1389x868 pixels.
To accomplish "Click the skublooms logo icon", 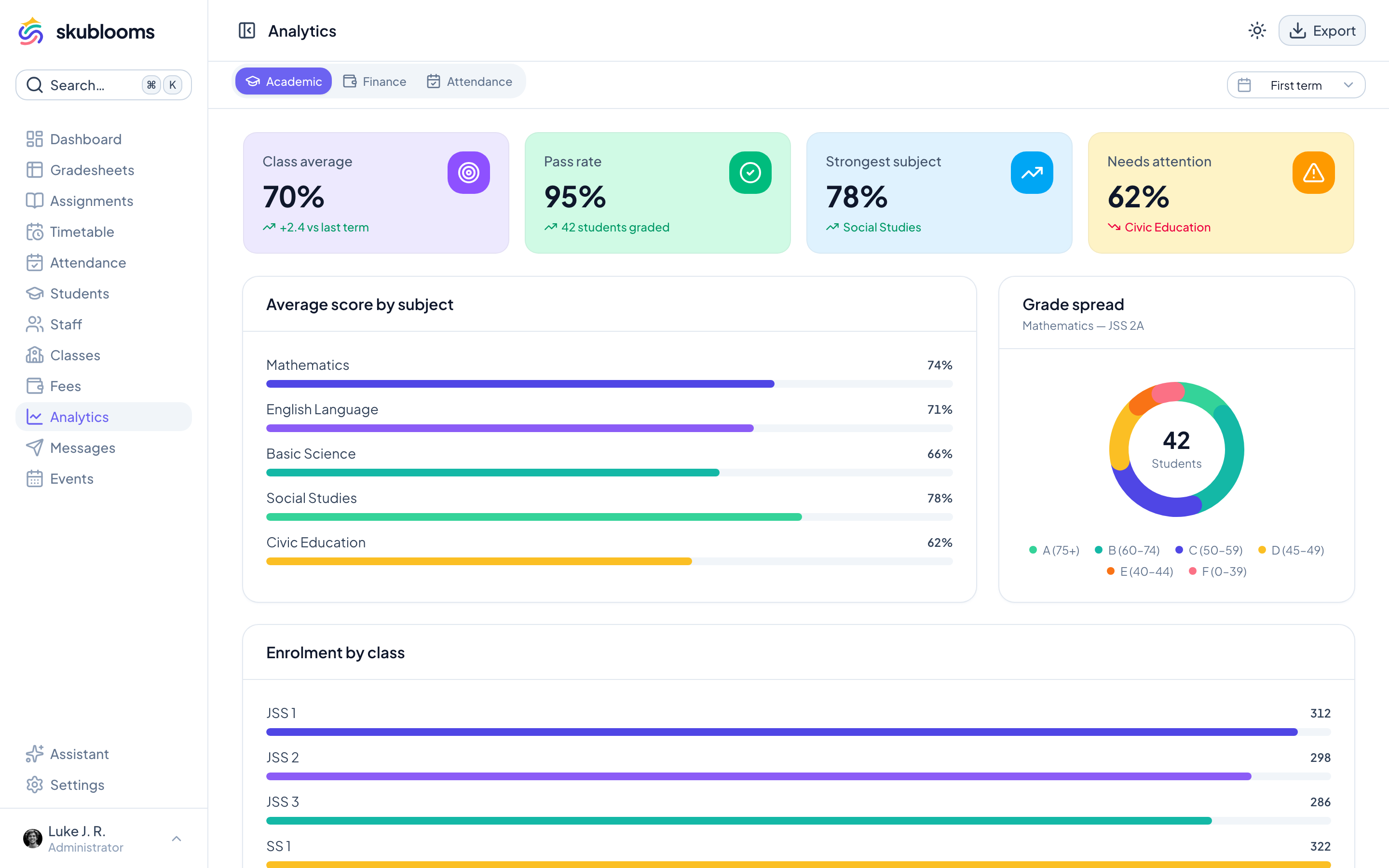I will coord(31,31).
